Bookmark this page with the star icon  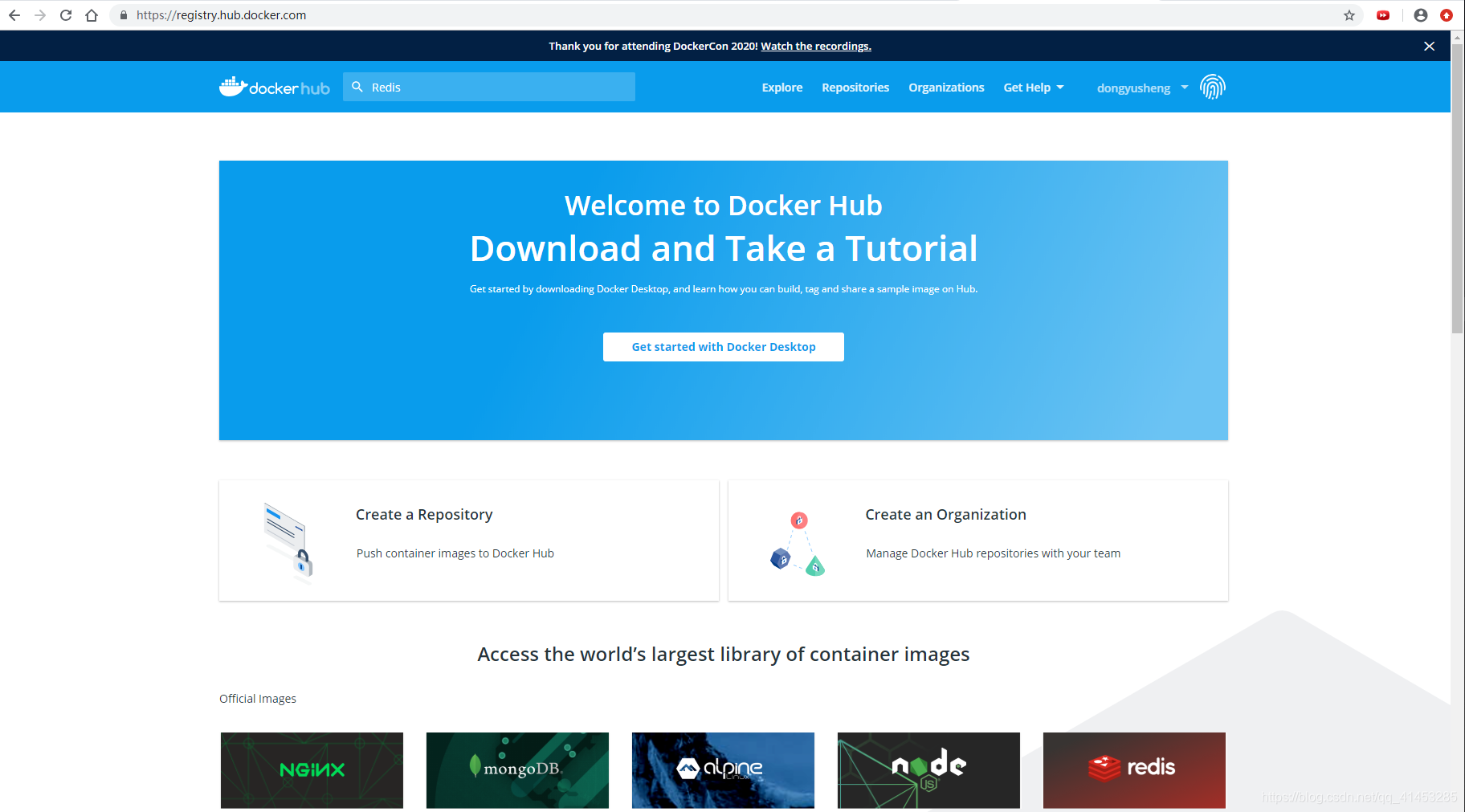coord(1349,15)
